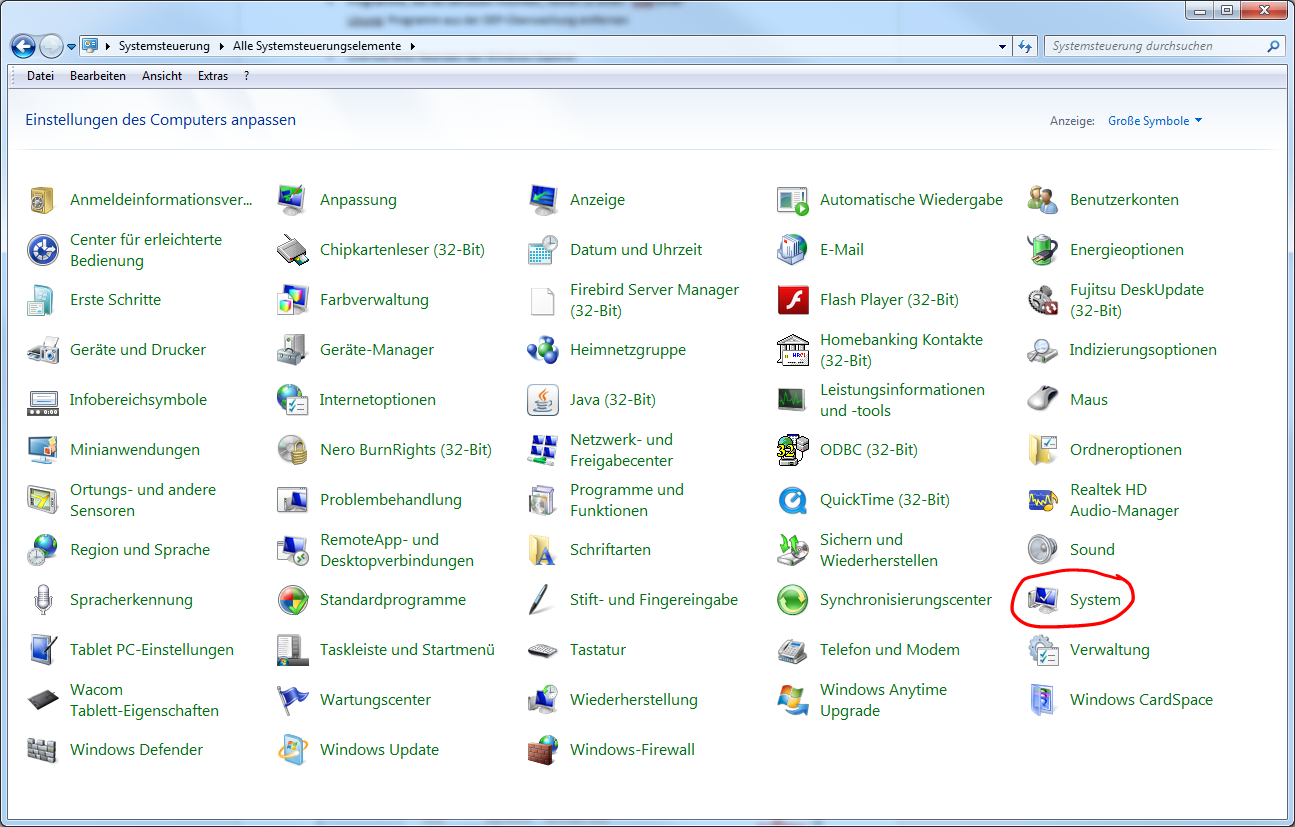Click the Back navigation button
Screen dimensions: 1295x827
click(23, 46)
